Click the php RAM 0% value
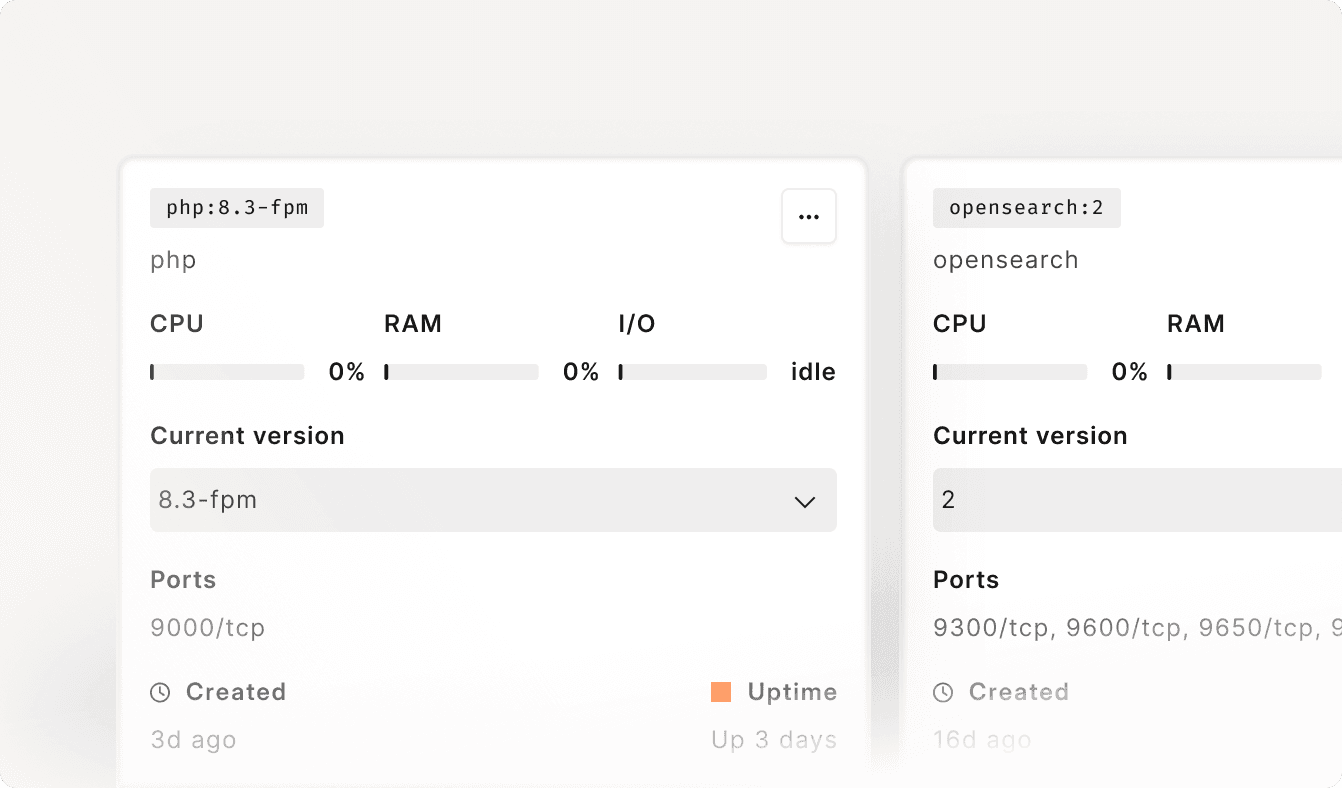The image size is (1342, 788). pyautogui.click(x=581, y=372)
